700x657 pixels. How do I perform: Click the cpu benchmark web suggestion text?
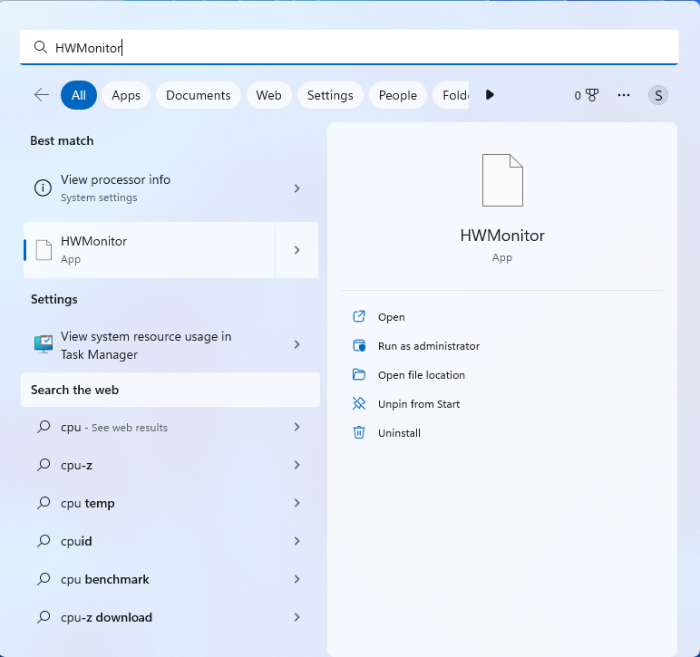tap(105, 579)
